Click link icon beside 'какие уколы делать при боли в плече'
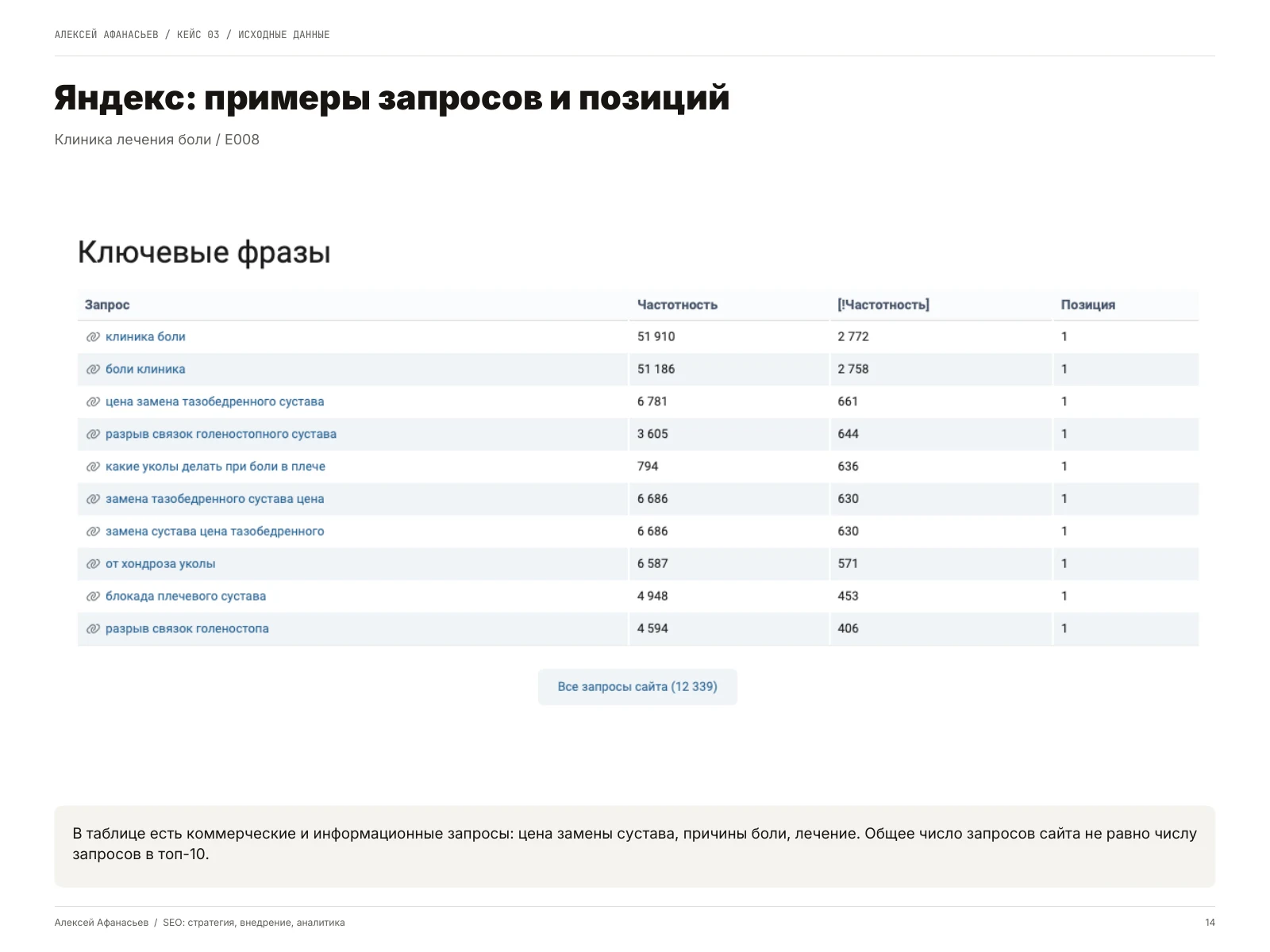 93,467
